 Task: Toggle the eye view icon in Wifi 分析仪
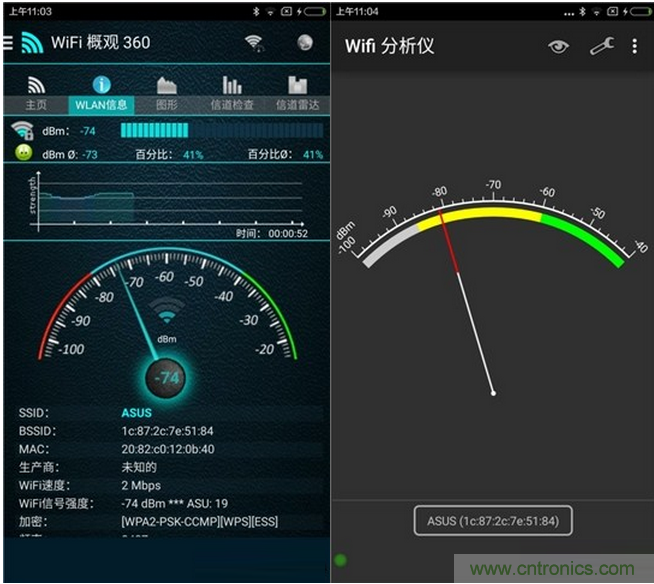pos(558,47)
